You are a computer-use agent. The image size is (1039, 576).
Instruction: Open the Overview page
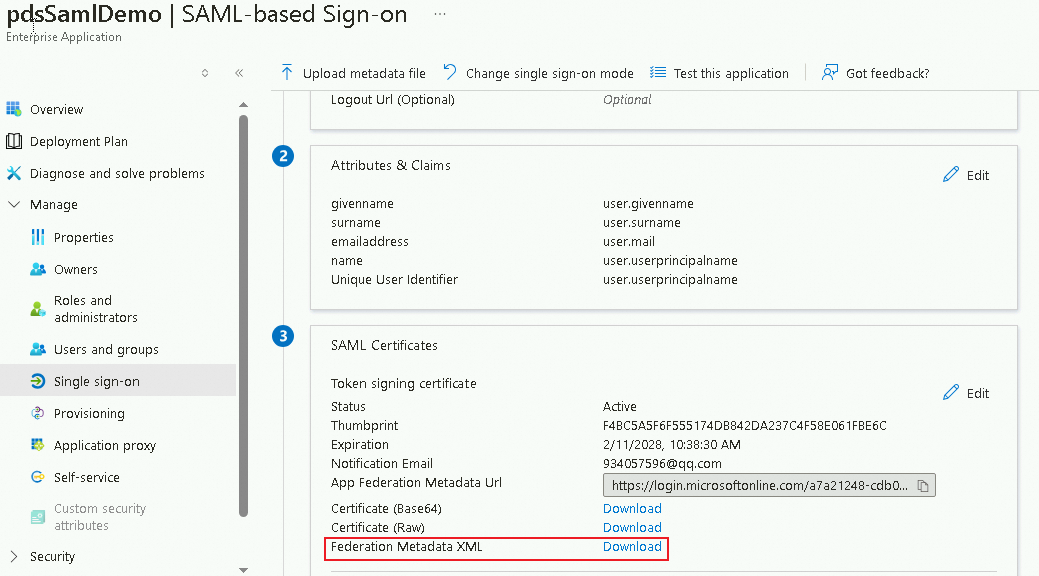click(56, 109)
